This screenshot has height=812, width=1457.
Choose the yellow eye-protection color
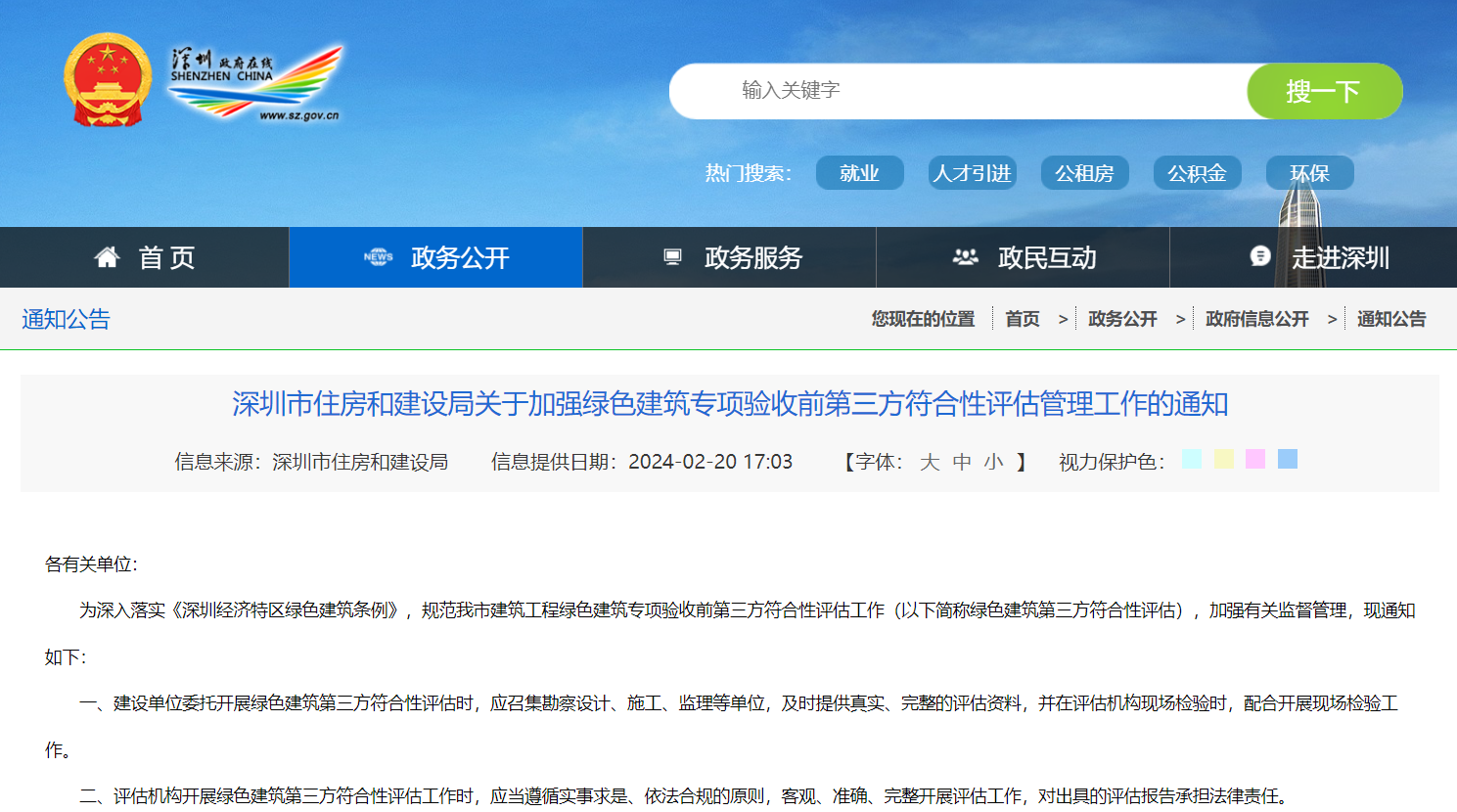pos(1223,459)
